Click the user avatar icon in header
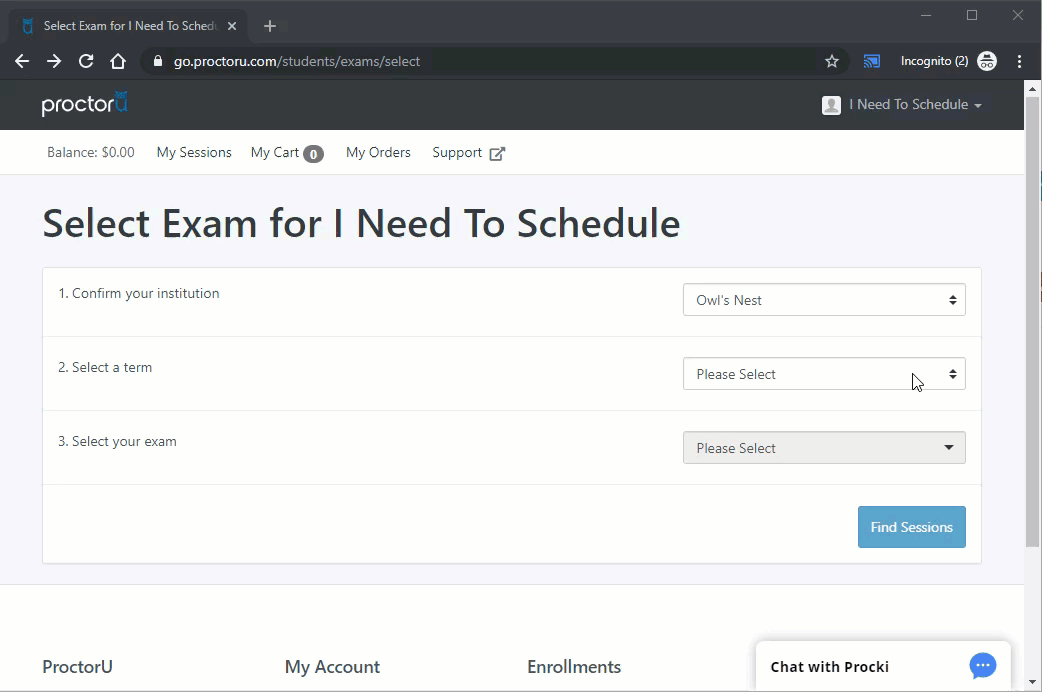 (831, 105)
